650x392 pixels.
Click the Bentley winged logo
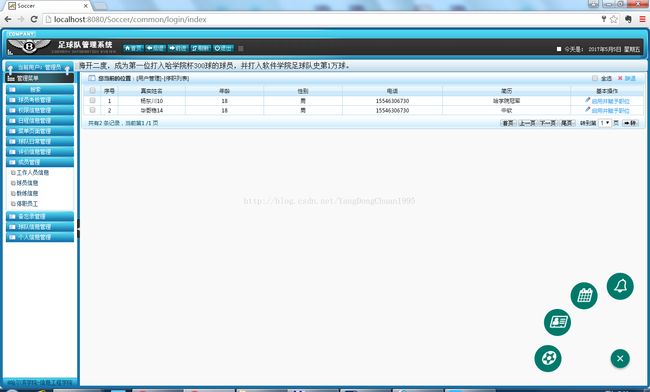(29, 46)
